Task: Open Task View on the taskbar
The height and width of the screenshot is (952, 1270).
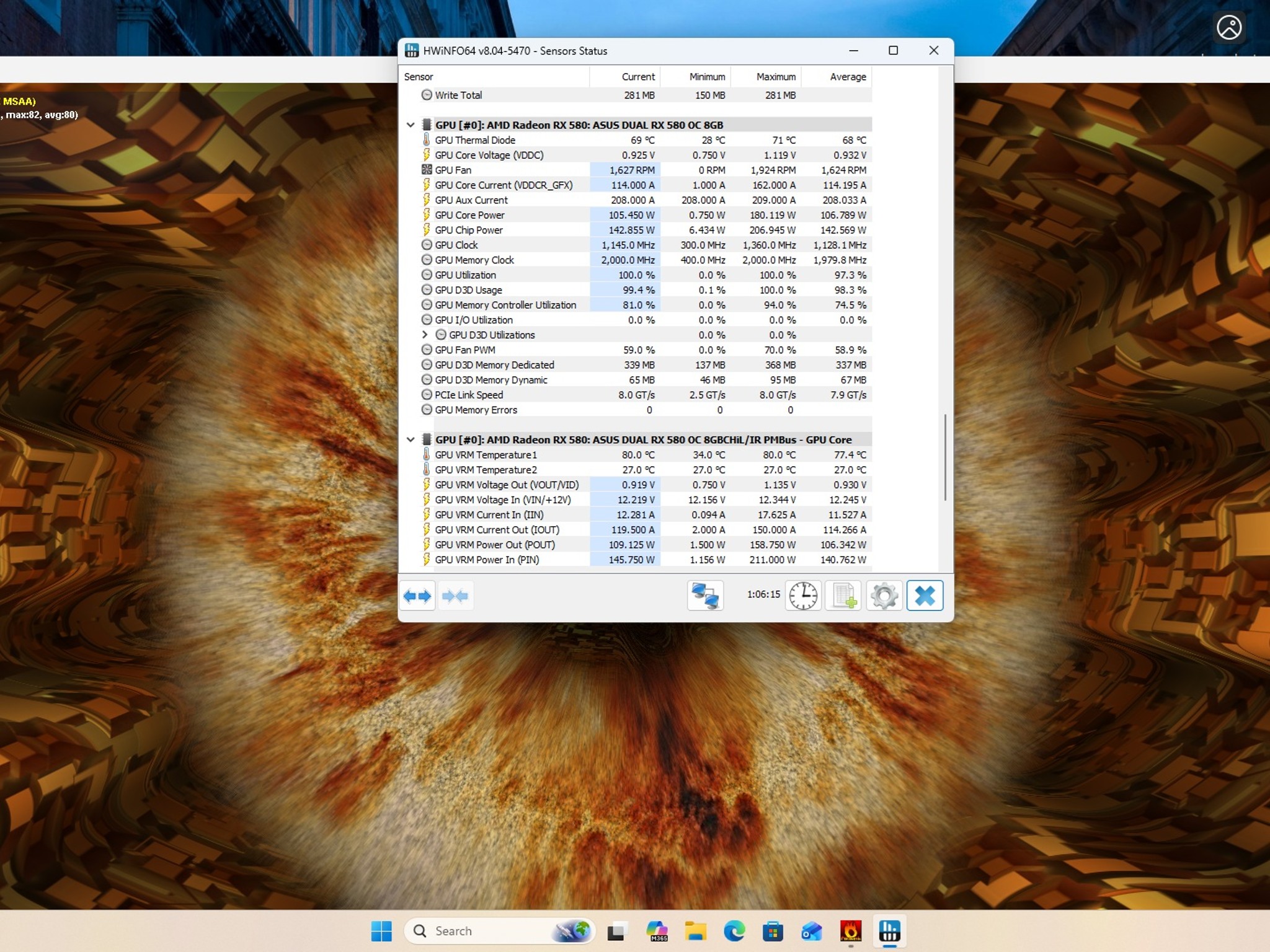Action: [x=616, y=931]
